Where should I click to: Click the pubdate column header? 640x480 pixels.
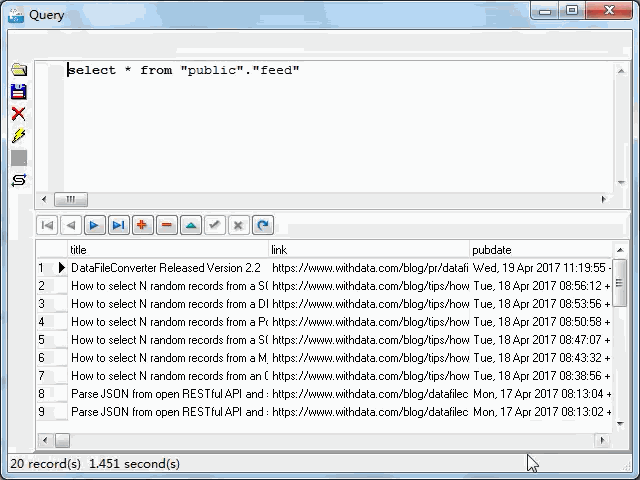(540, 250)
